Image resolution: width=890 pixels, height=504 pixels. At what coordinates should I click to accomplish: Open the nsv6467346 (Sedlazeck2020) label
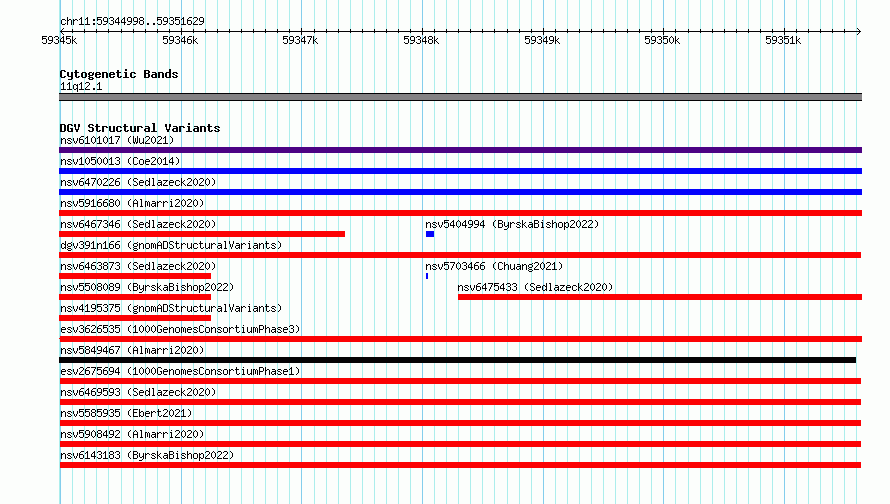(138, 224)
